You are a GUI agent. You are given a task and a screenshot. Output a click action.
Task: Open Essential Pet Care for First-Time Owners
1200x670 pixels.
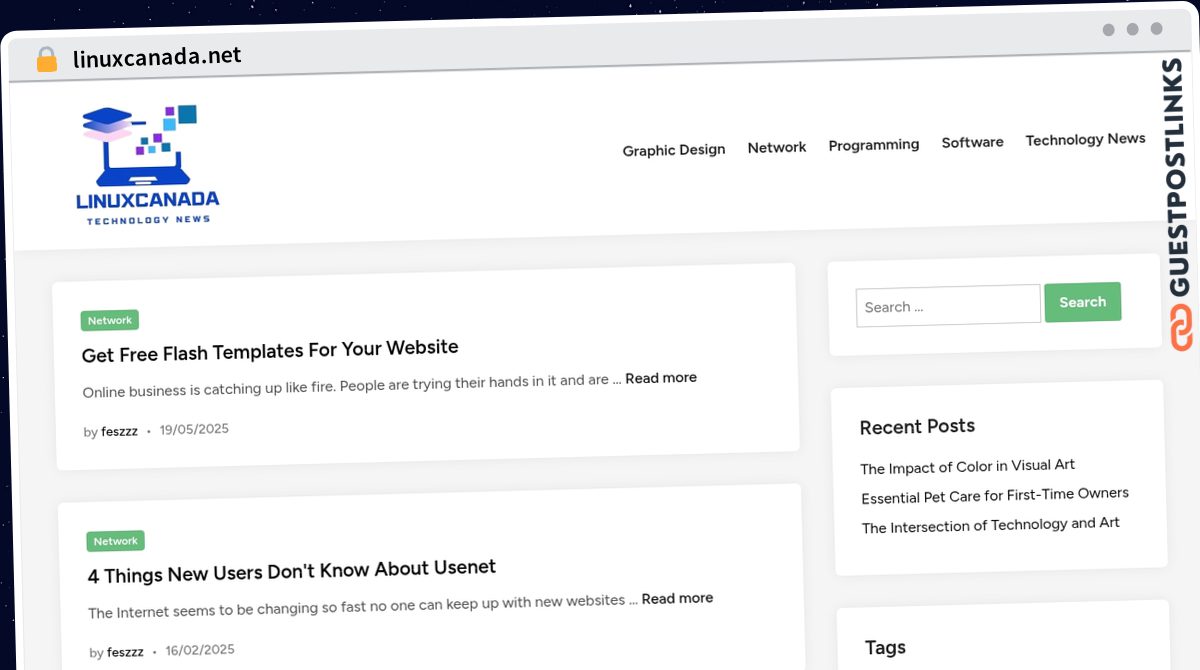995,495
